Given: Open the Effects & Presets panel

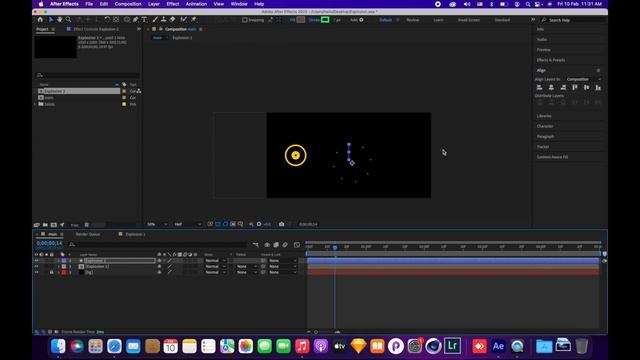Looking at the screenshot, I should click(x=551, y=60).
